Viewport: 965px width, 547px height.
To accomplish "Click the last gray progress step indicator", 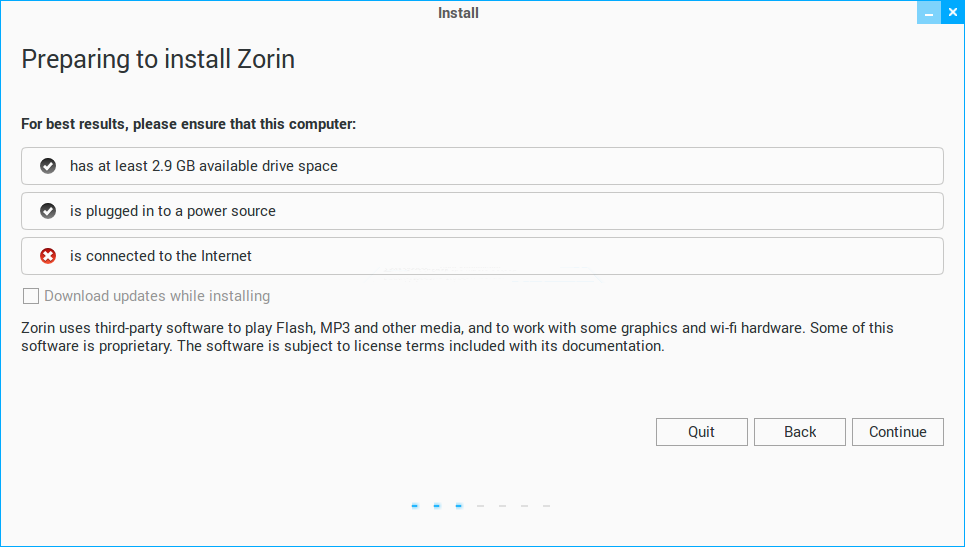I will pyautogui.click(x=546, y=506).
